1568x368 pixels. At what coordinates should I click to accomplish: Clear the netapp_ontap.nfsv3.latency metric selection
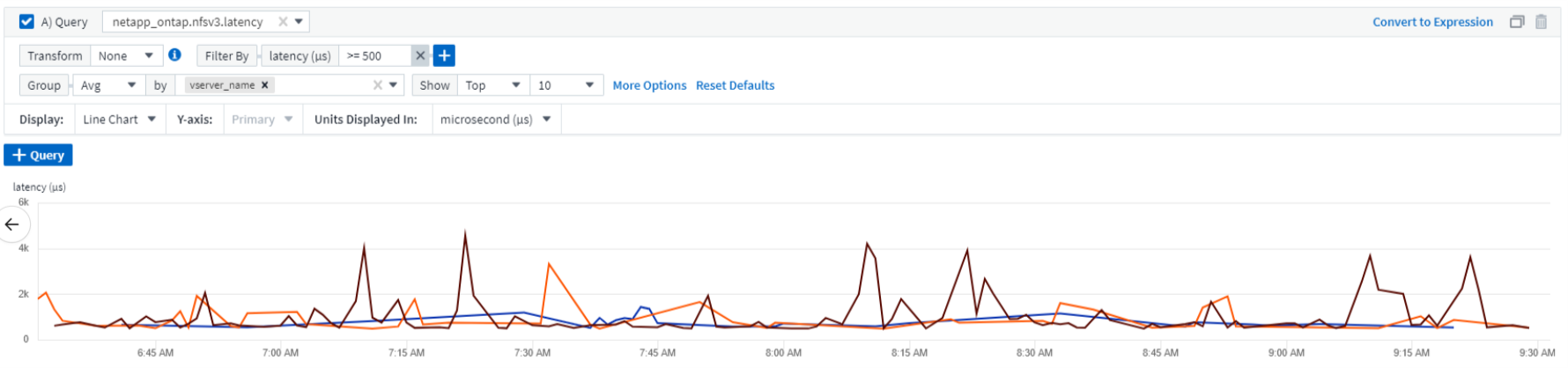pyautogui.click(x=283, y=22)
